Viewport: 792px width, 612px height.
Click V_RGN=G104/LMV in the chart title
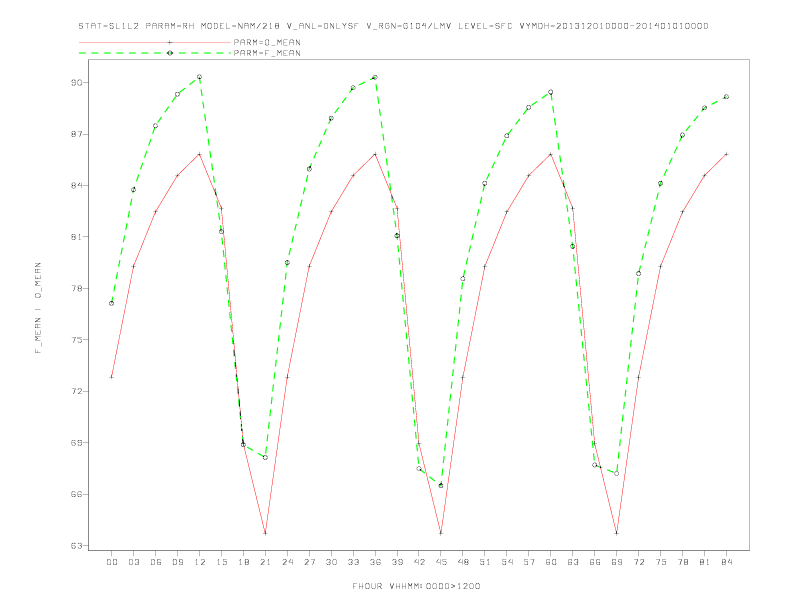coord(408,26)
